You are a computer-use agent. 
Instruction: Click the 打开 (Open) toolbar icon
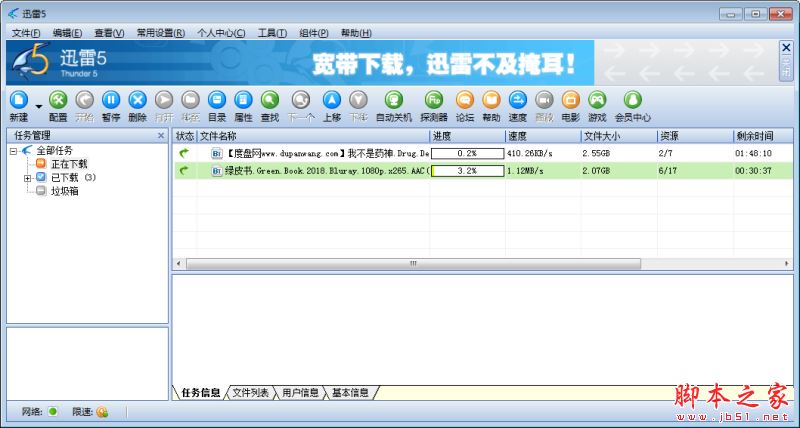click(x=164, y=100)
